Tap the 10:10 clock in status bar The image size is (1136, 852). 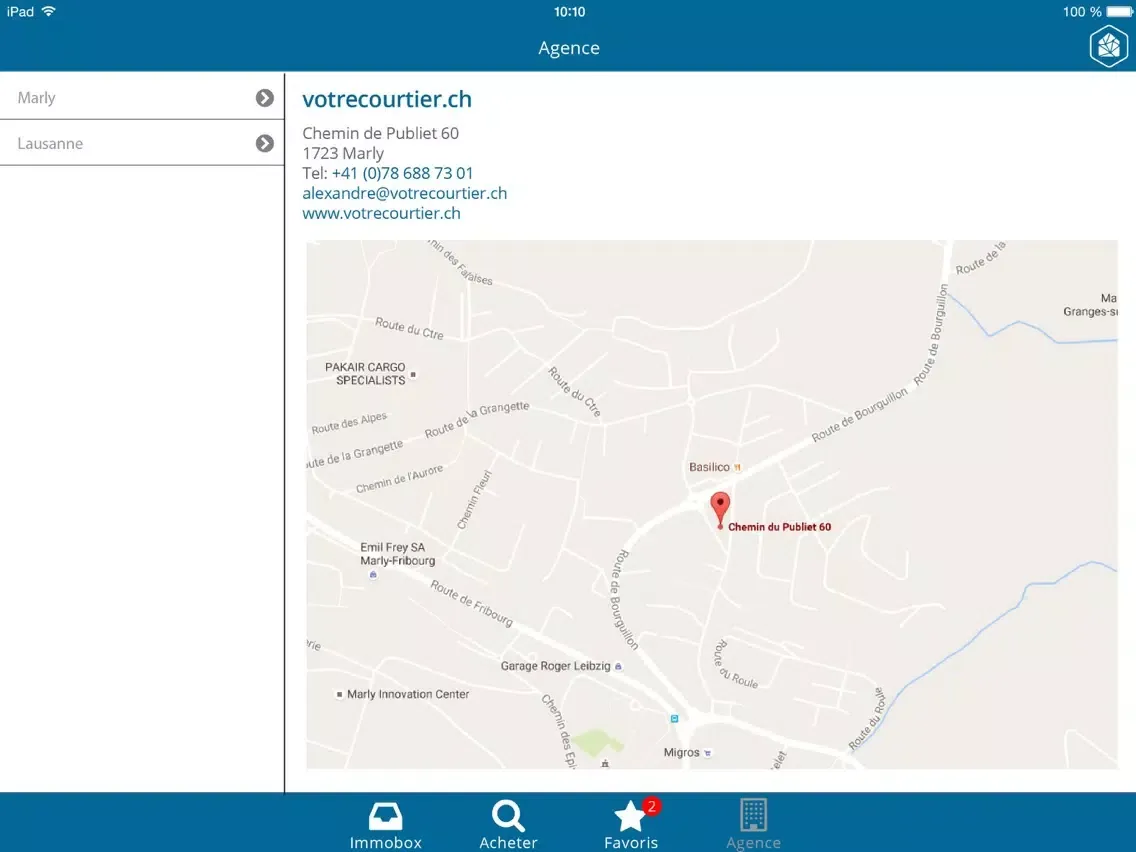[x=569, y=12]
